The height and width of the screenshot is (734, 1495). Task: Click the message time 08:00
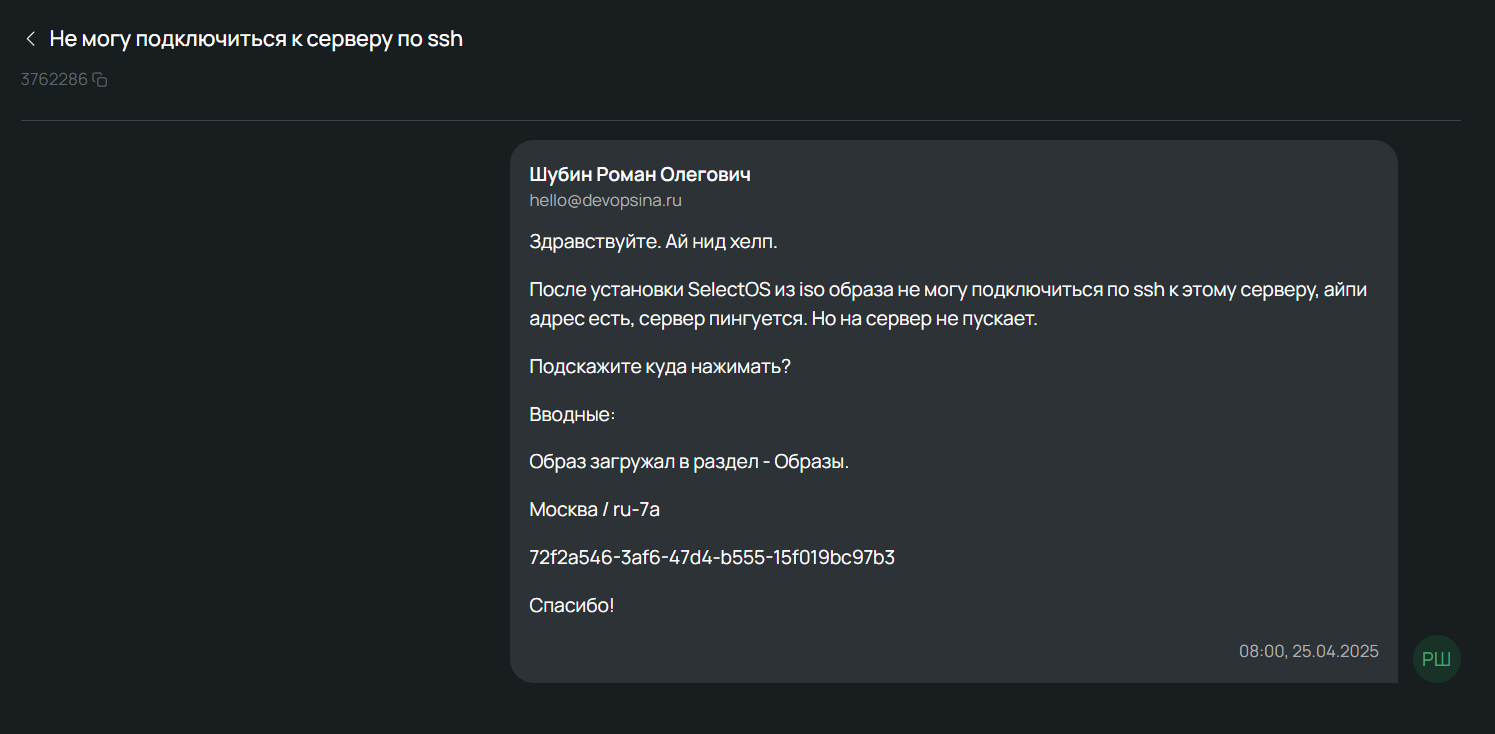pos(1260,651)
